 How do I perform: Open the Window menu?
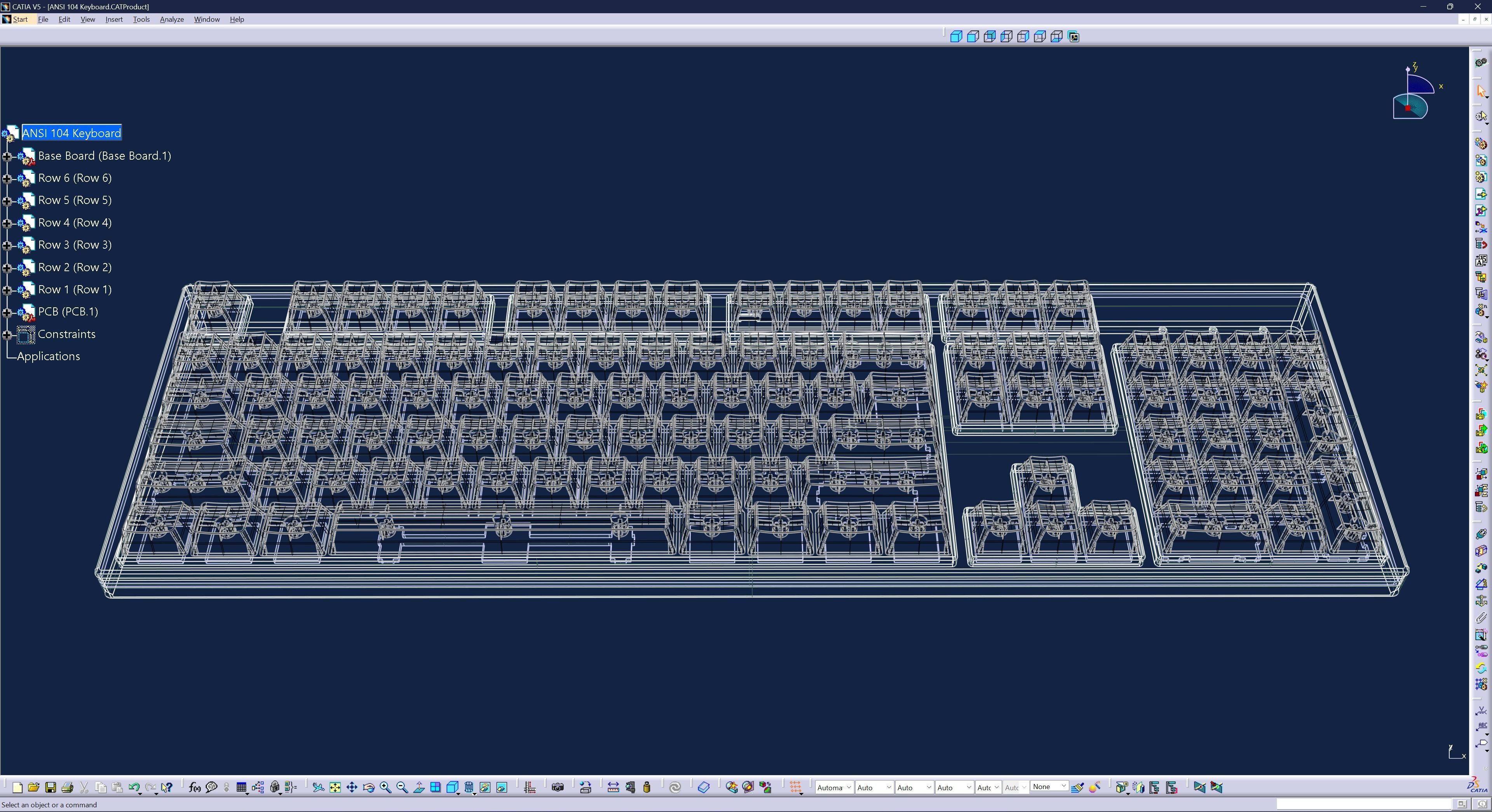coord(206,19)
